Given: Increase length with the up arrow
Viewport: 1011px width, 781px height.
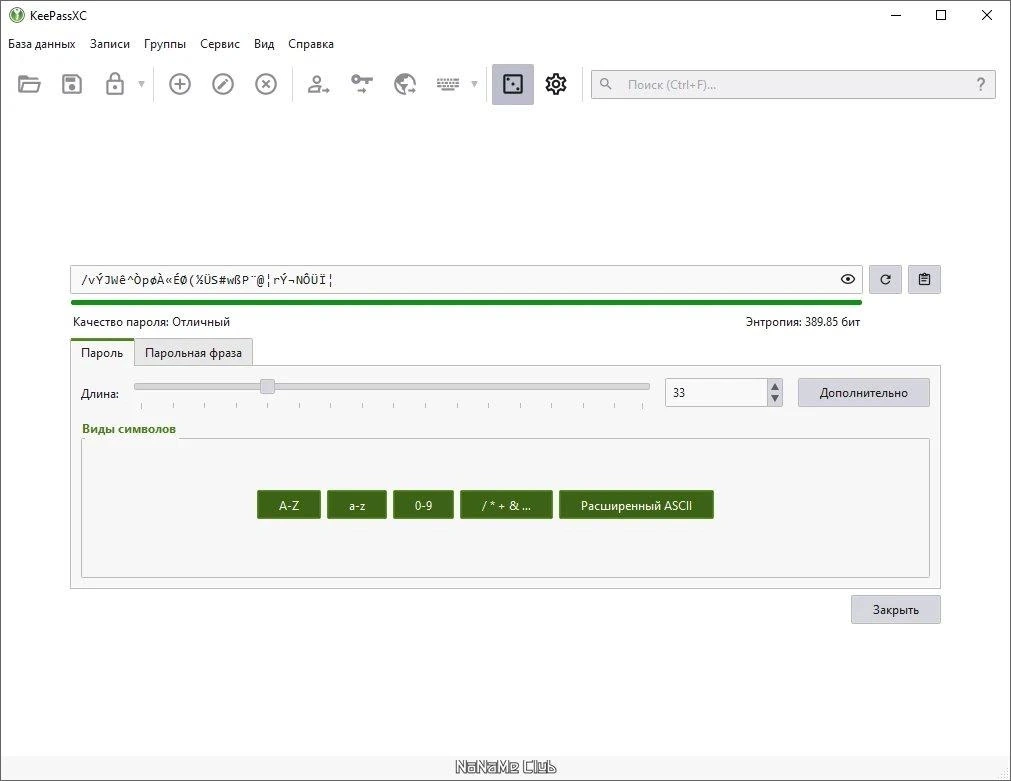Looking at the screenshot, I should (775, 386).
